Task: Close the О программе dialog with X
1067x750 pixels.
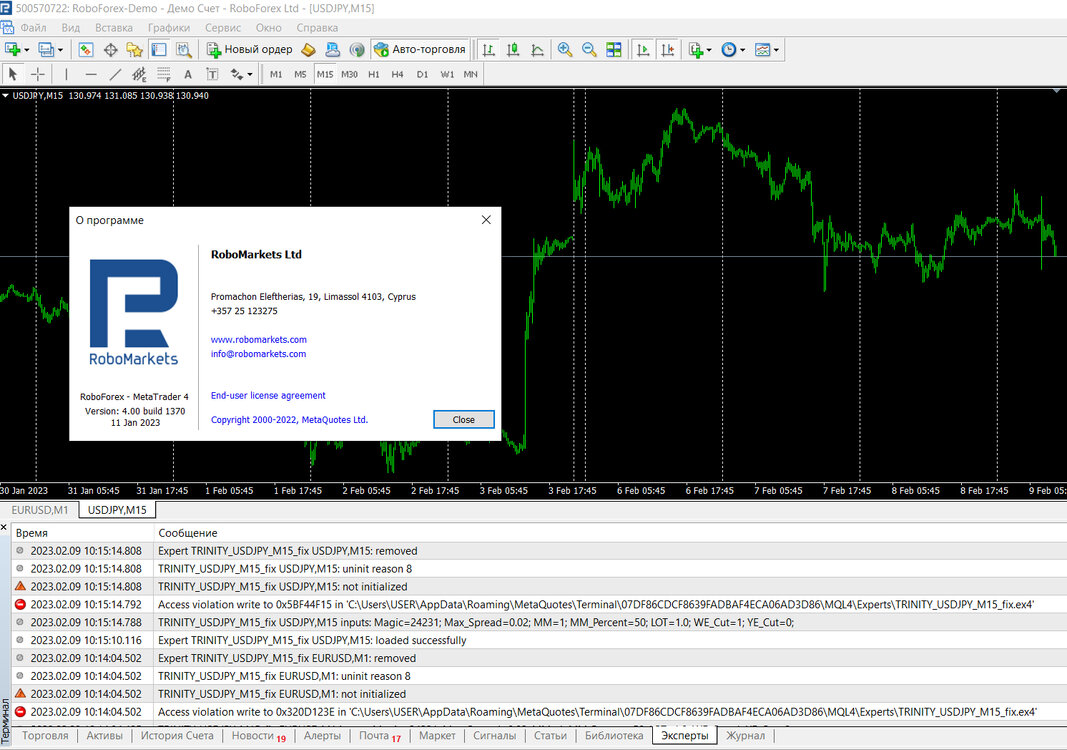Action: click(486, 220)
